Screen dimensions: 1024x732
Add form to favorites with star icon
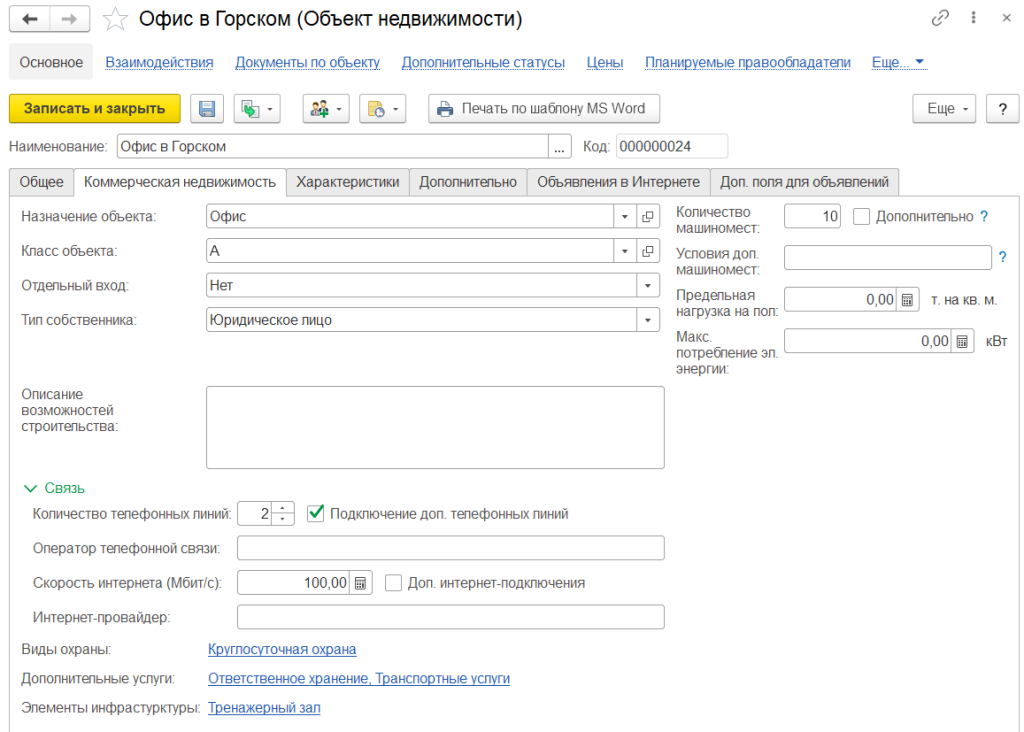(116, 19)
